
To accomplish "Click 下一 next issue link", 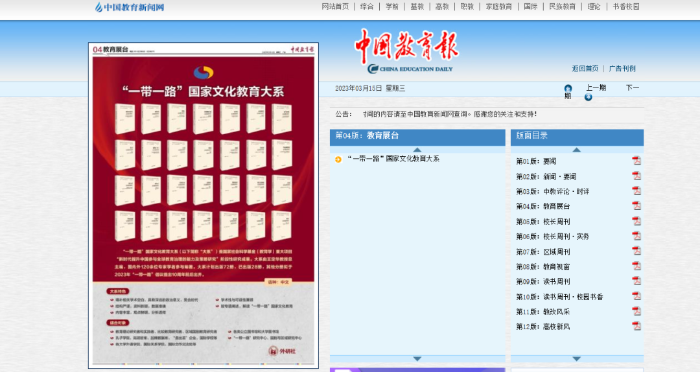I will [x=632, y=88].
